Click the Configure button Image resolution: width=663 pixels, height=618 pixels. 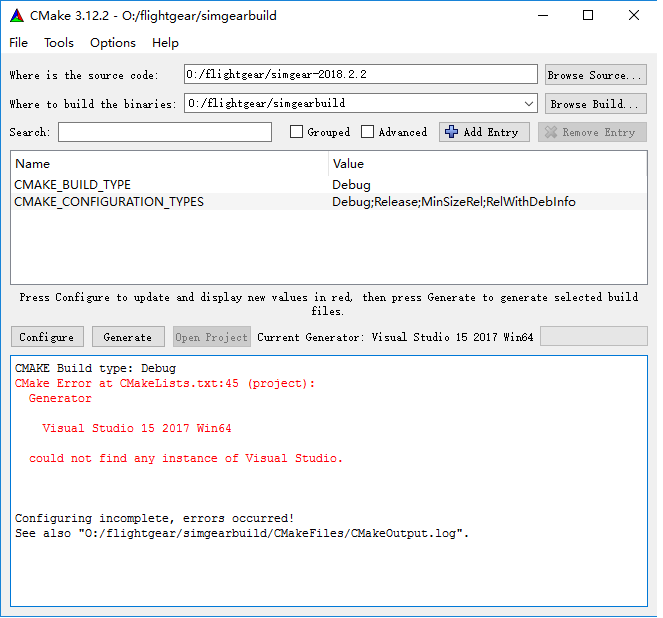47,339
